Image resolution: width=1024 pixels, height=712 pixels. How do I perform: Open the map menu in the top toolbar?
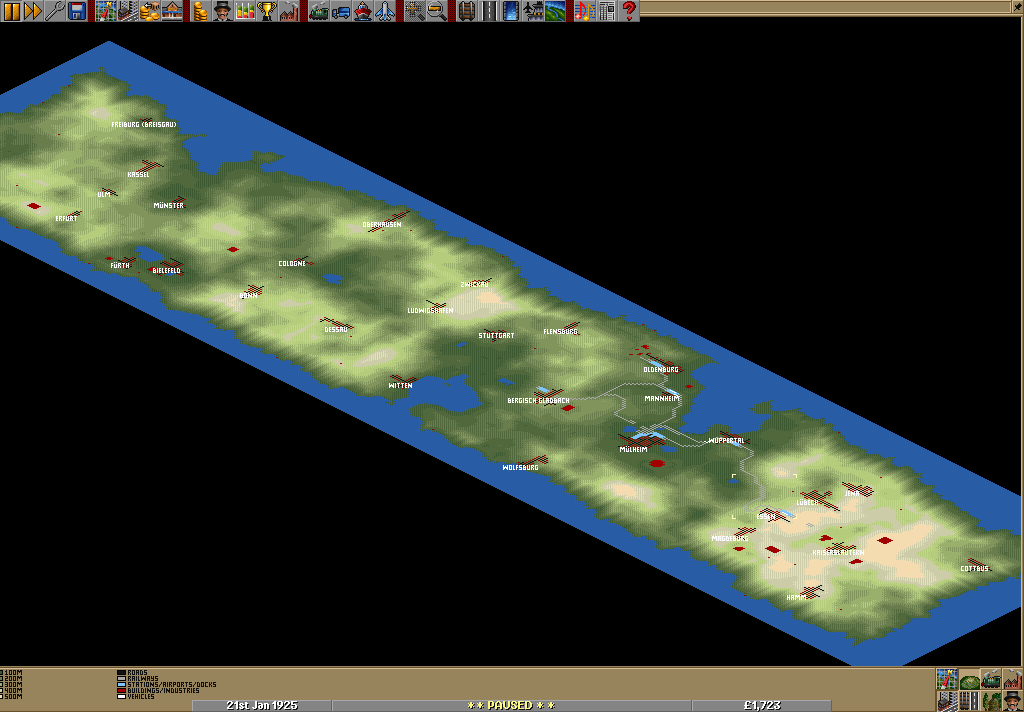pyautogui.click(x=106, y=11)
